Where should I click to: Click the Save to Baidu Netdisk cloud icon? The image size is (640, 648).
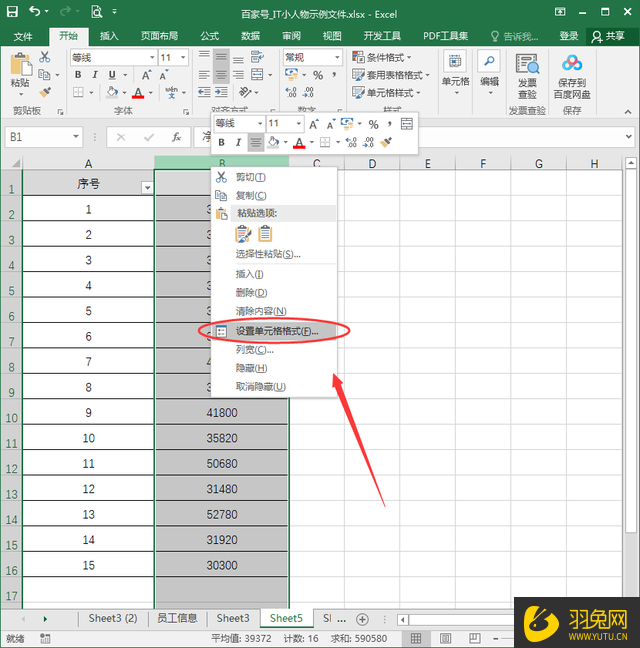pyautogui.click(x=572, y=63)
